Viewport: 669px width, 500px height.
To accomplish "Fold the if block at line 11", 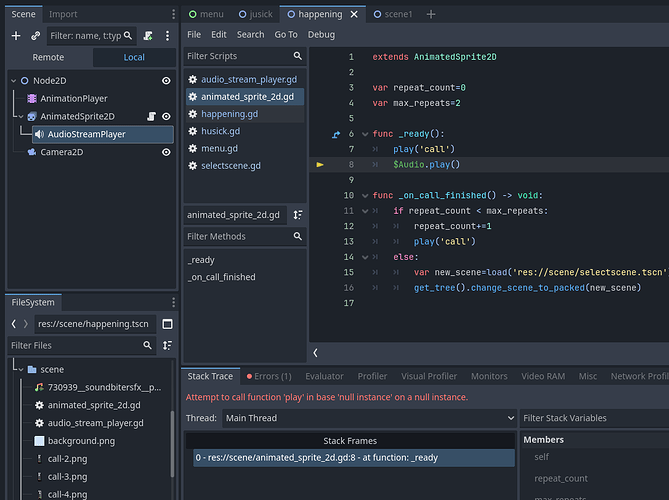I will 365,211.
